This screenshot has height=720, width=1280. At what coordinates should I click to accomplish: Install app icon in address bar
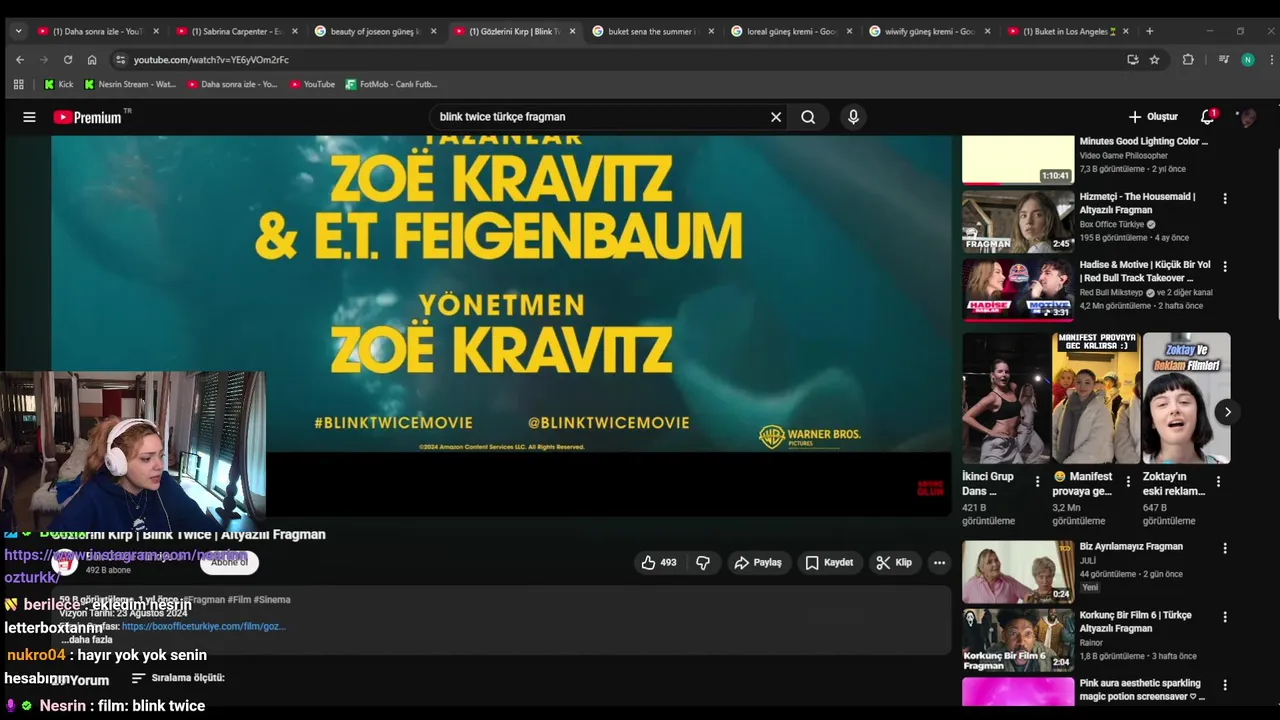click(x=1132, y=60)
